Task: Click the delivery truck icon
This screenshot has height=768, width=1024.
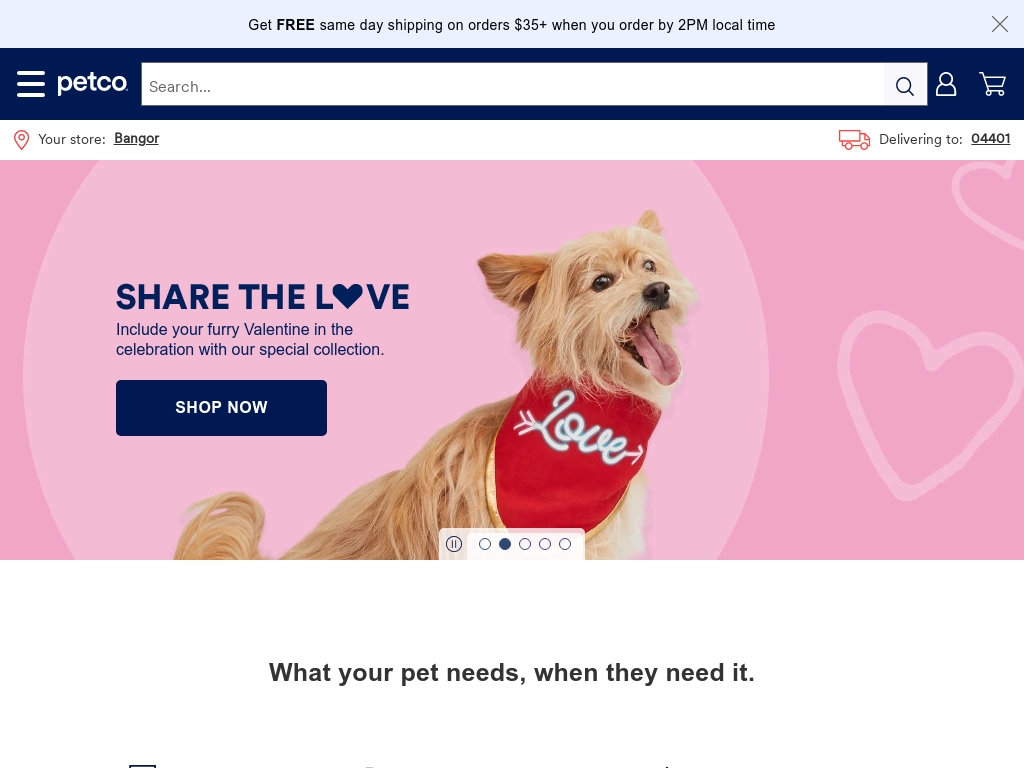Action: tap(854, 139)
